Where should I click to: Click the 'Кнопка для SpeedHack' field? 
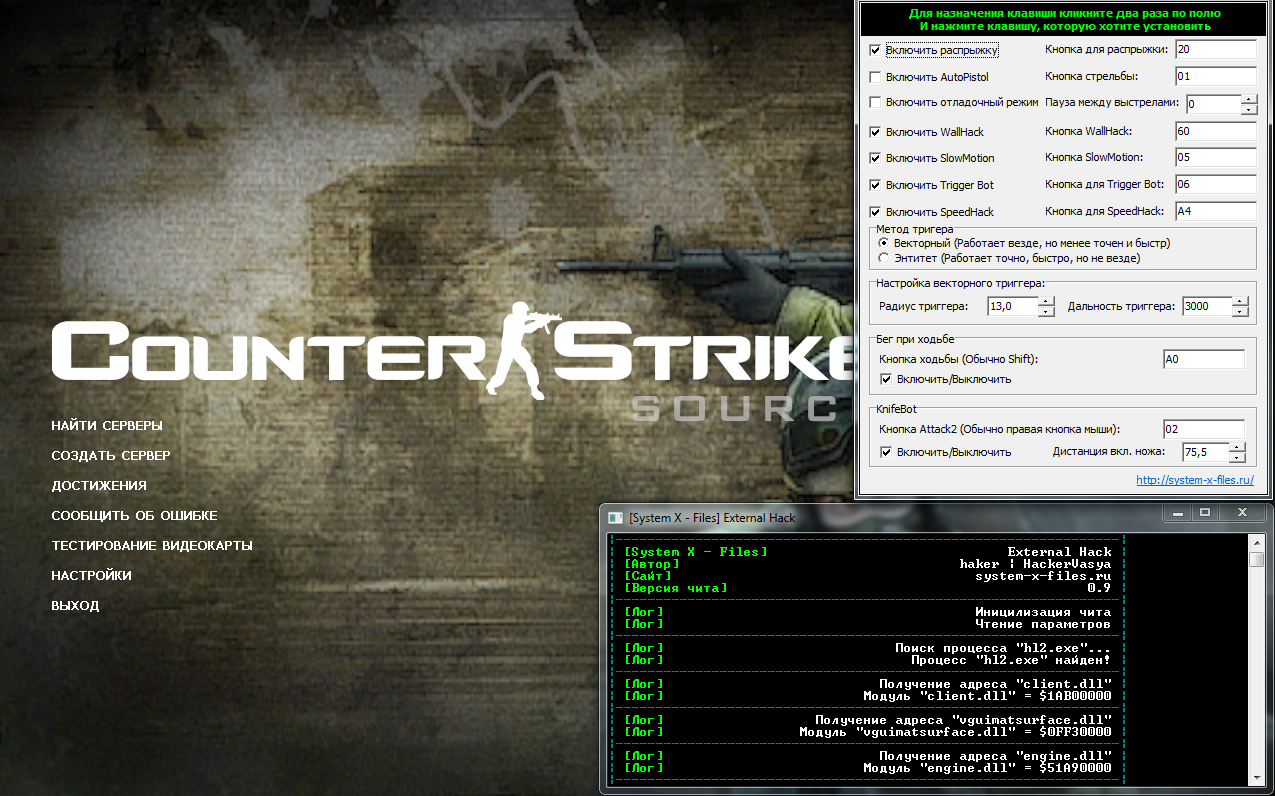pyautogui.click(x=1215, y=211)
